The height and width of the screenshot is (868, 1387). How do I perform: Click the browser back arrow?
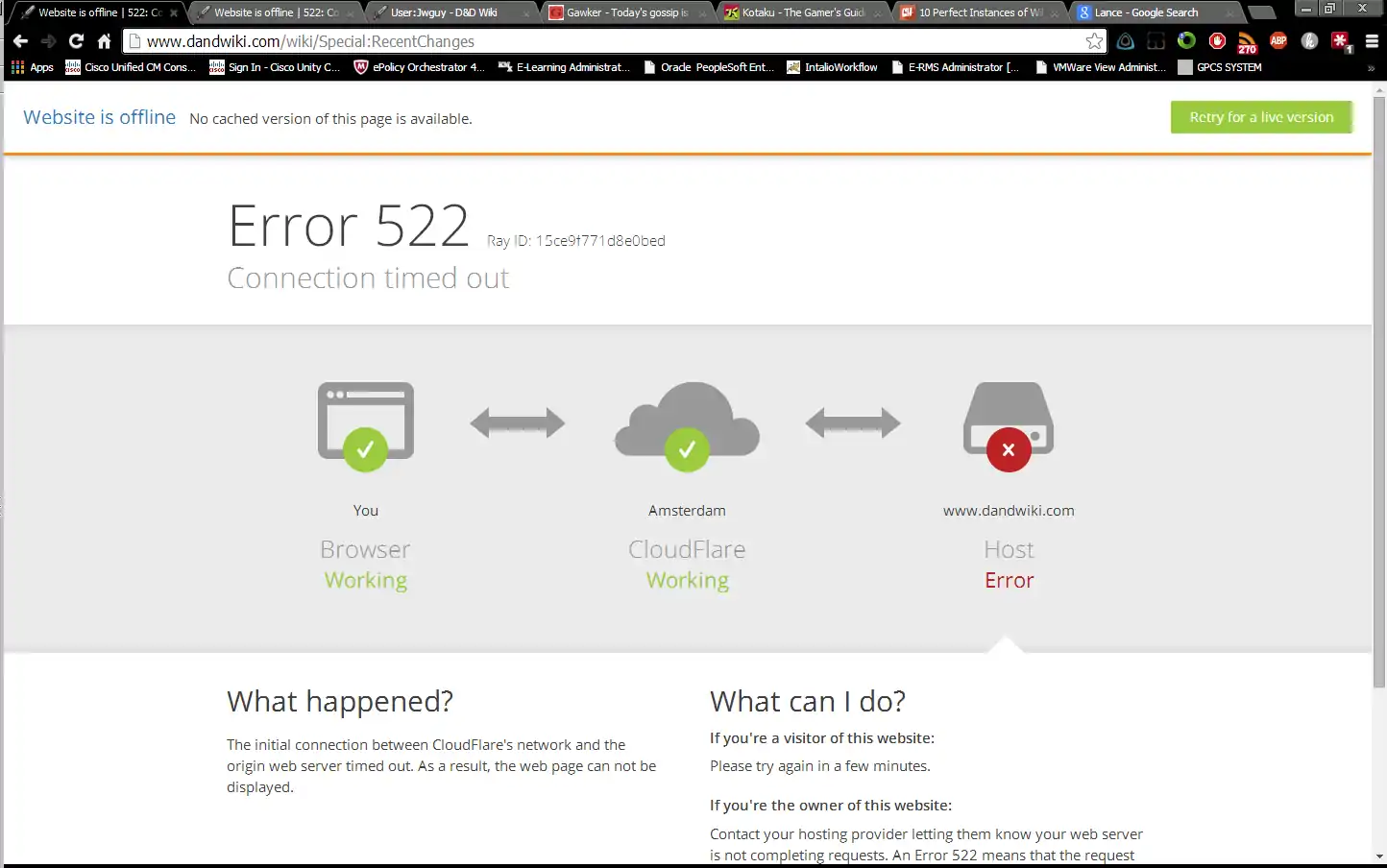(x=20, y=41)
